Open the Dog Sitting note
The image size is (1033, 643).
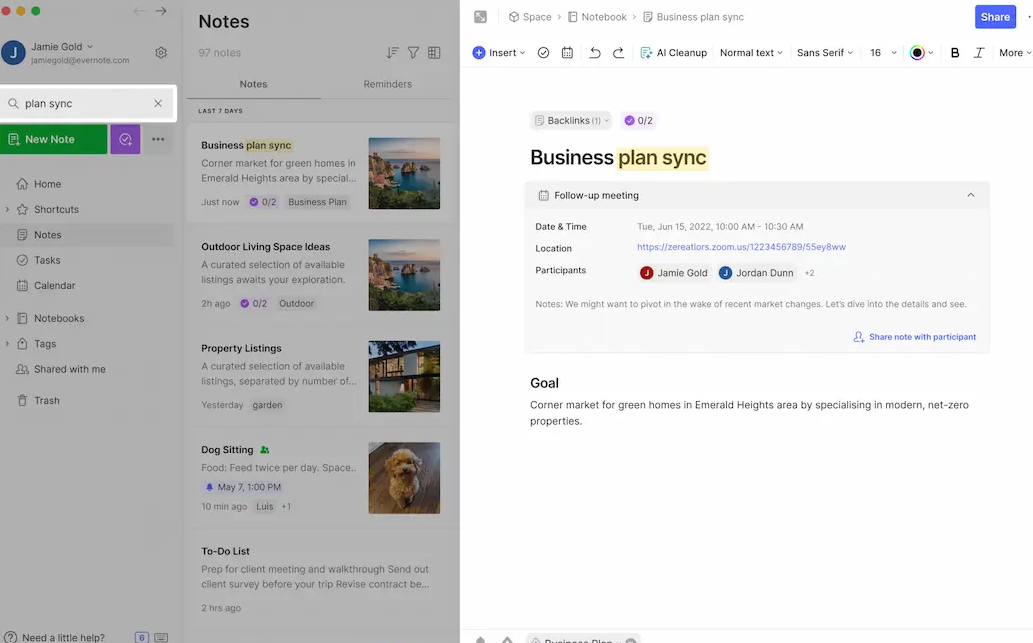[321, 478]
